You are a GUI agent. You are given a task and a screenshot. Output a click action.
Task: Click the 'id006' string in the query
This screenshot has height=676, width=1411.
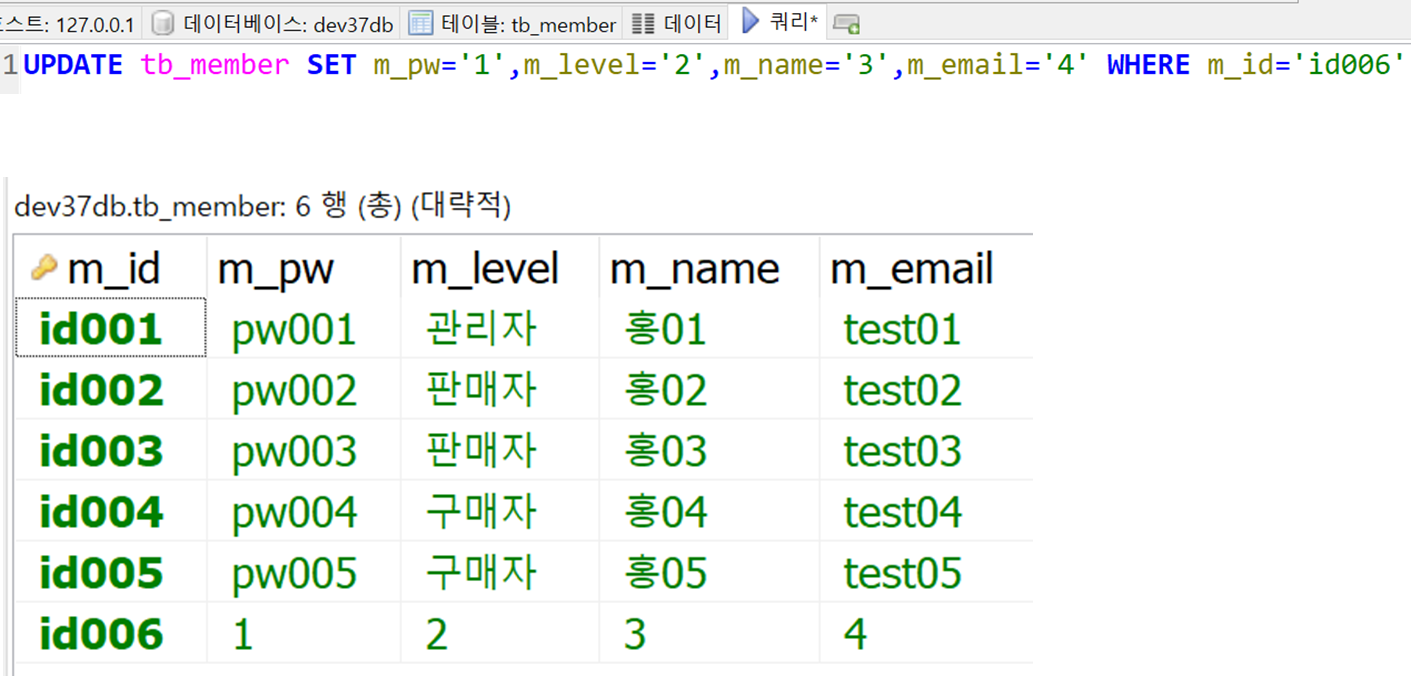[1350, 65]
